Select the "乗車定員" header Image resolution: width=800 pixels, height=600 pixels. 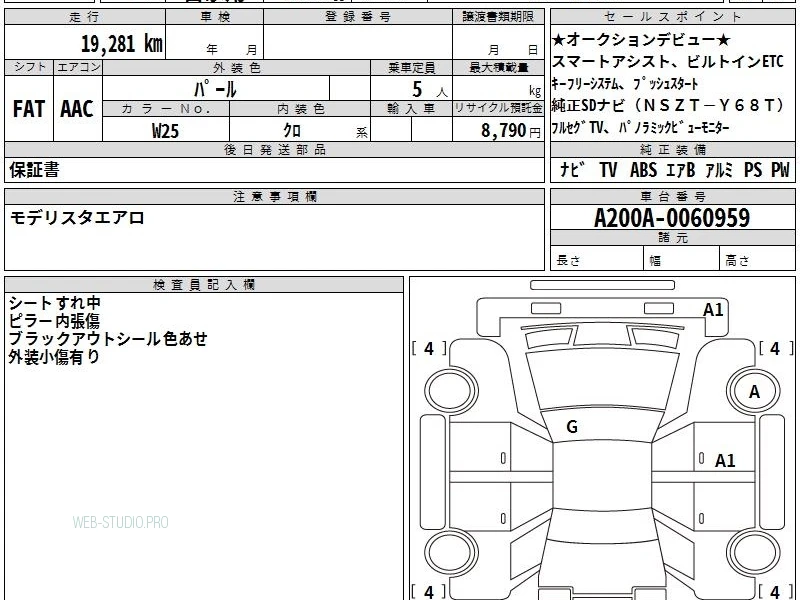(411, 67)
